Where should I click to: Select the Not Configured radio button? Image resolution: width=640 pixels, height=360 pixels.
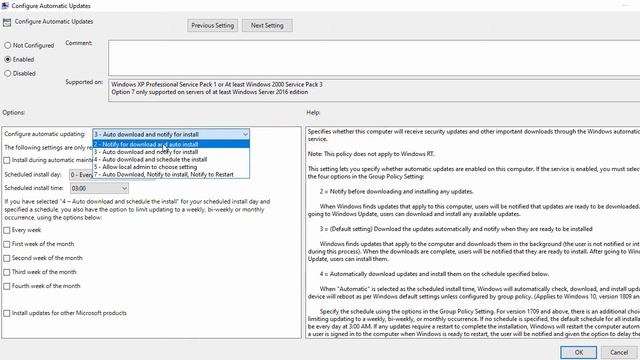click(x=8, y=45)
